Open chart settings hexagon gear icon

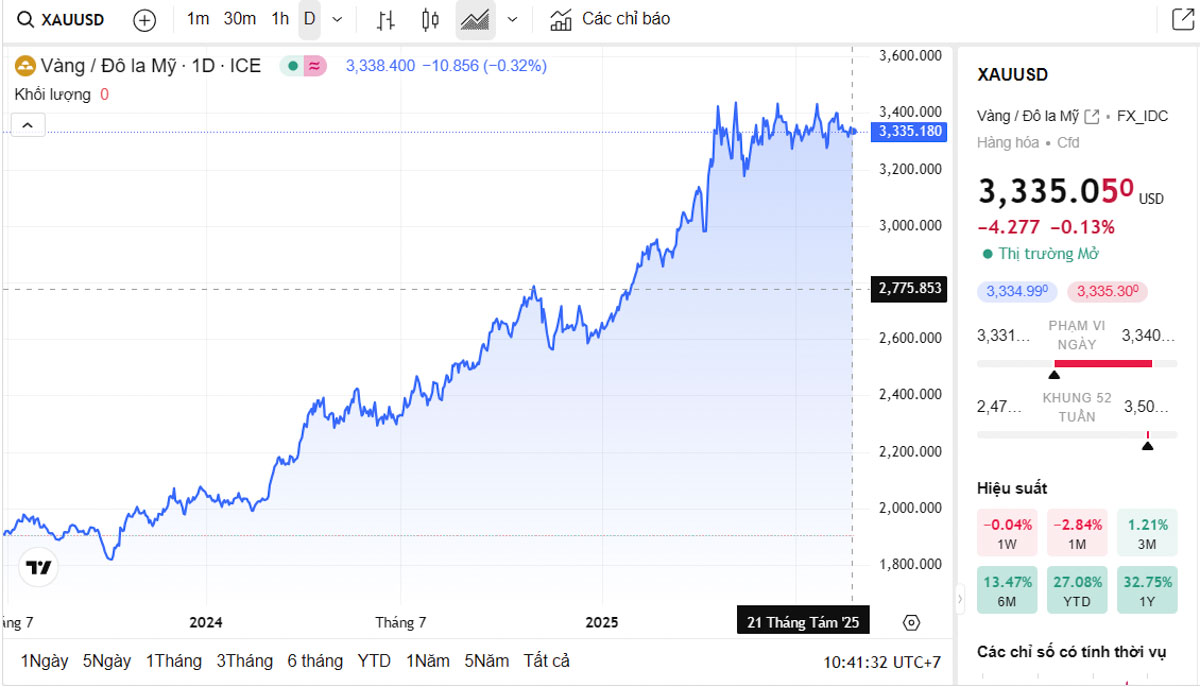[x=911, y=623]
